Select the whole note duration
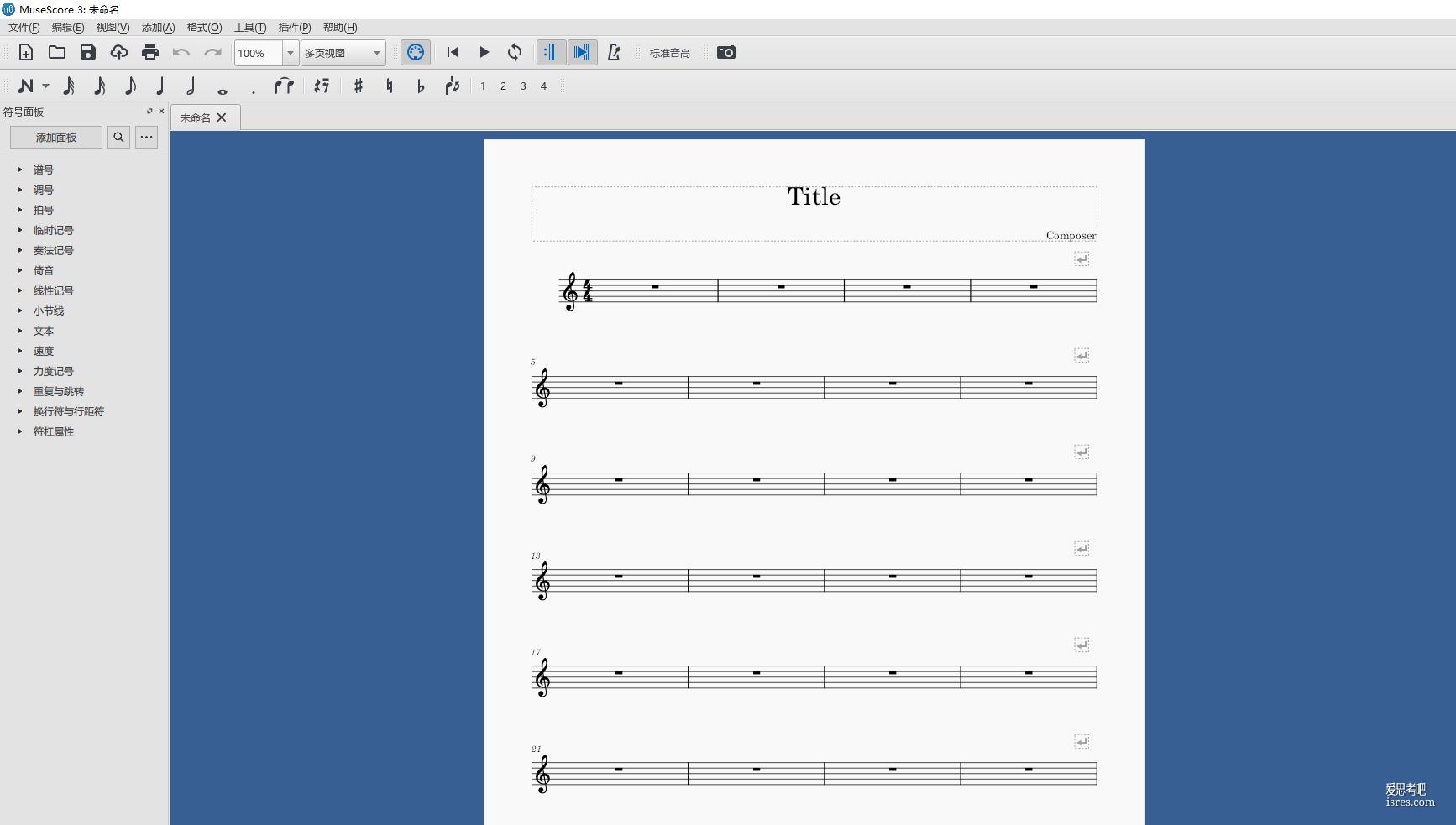Screen dimensions: 1456x825 point(222,91)
